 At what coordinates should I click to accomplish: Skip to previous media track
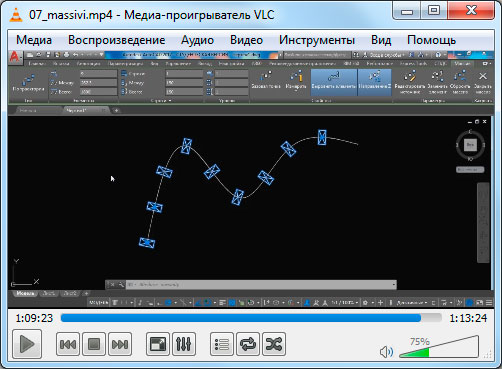[x=68, y=344]
